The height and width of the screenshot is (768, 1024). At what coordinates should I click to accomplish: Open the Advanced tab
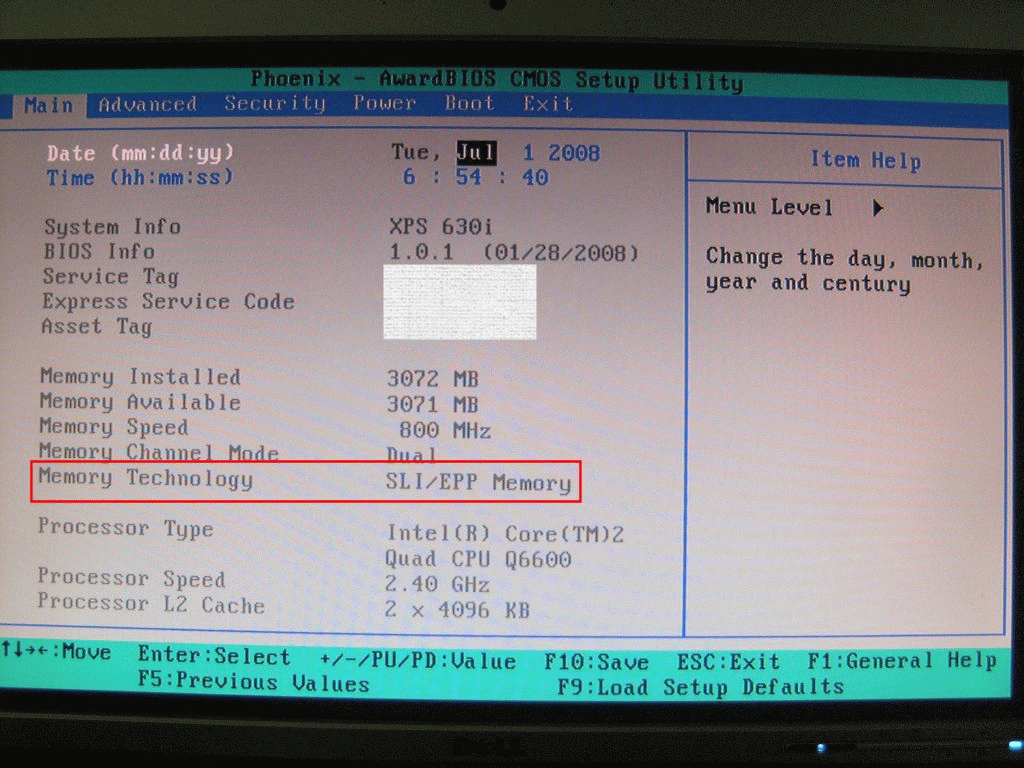tap(148, 104)
